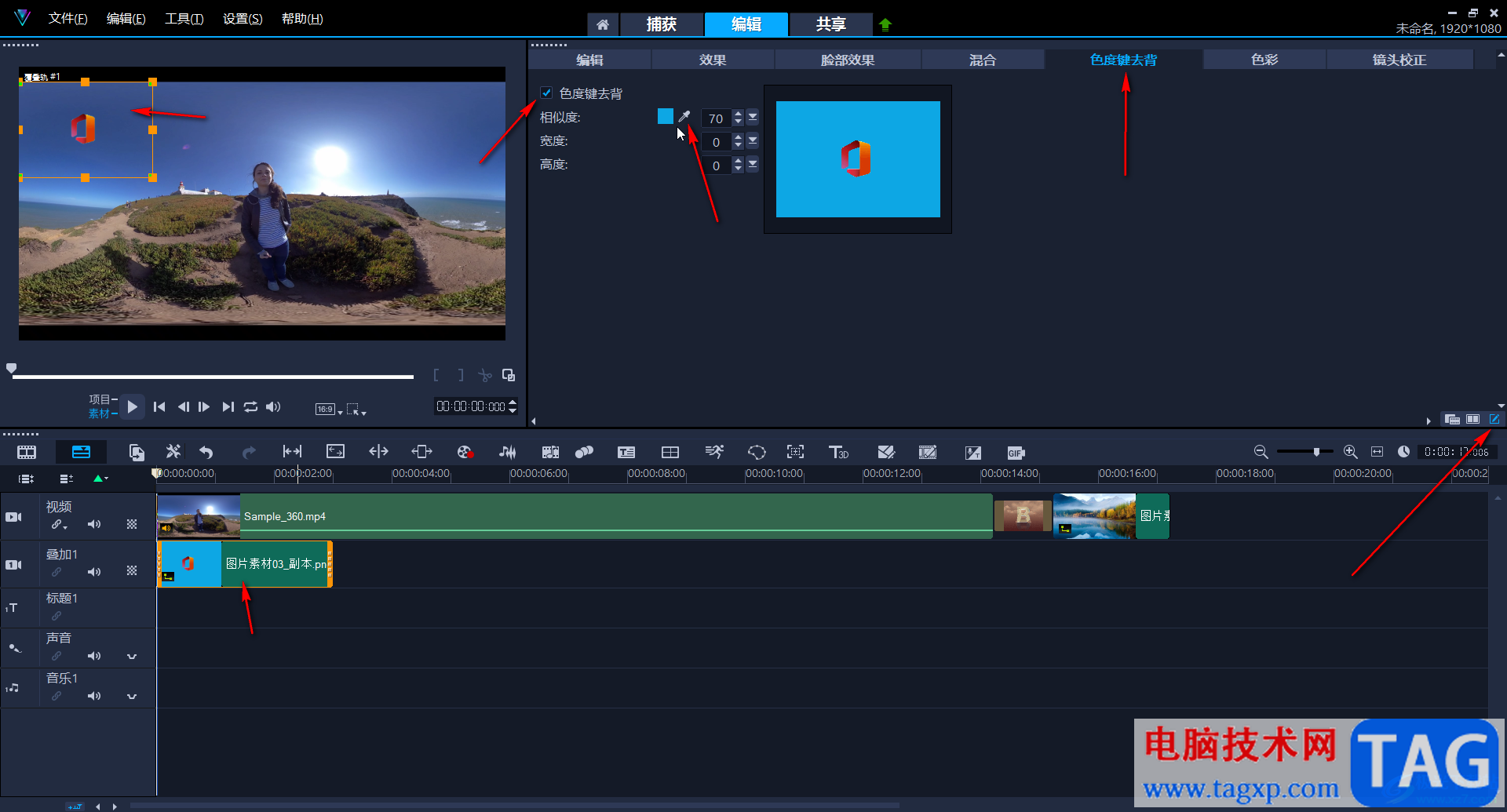The image size is (1507, 812).
Task: Toggle repeat playback loop
Action: click(250, 406)
